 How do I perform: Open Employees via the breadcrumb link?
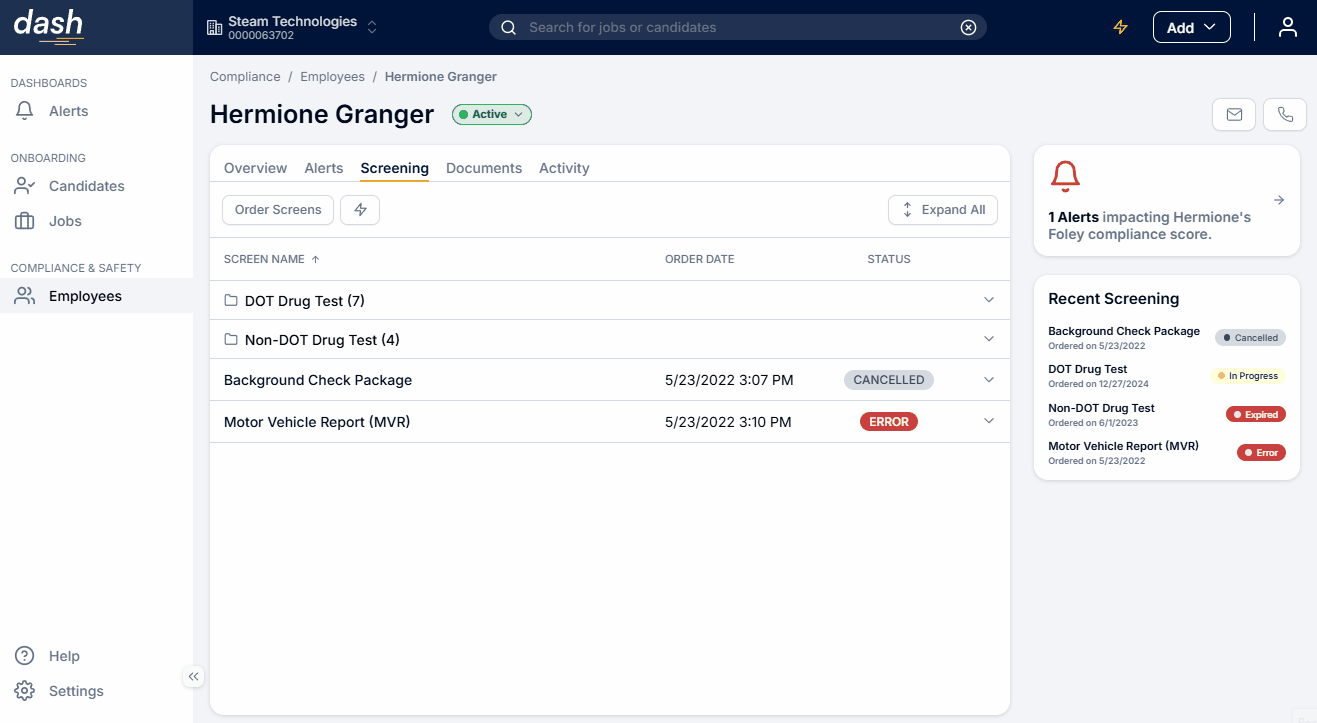coord(332,76)
